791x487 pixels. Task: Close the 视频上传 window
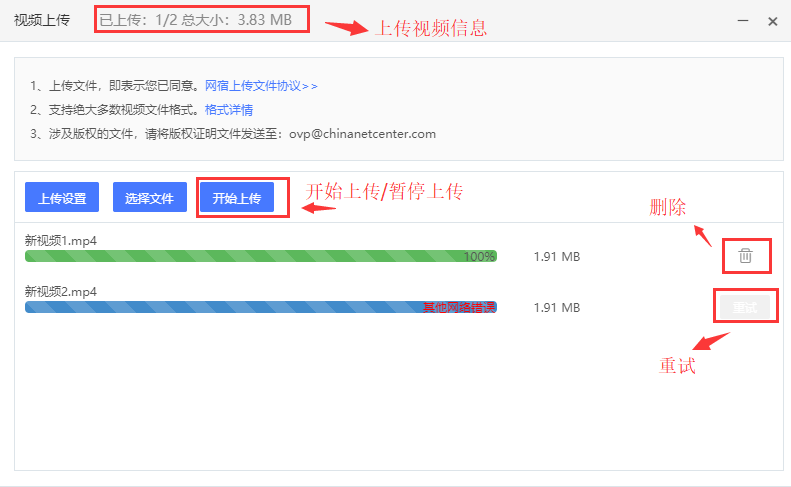(772, 21)
